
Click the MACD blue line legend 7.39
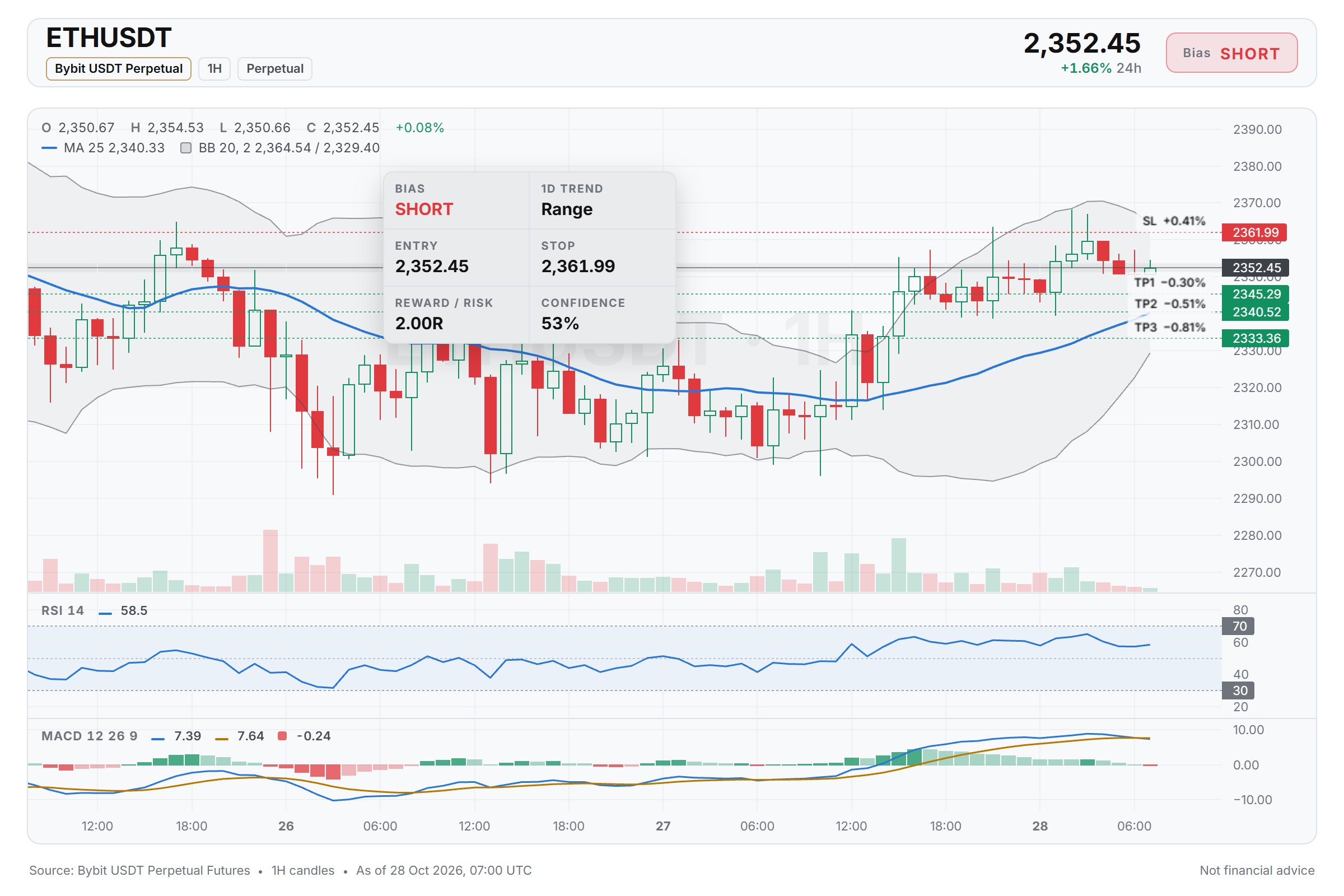click(176, 736)
